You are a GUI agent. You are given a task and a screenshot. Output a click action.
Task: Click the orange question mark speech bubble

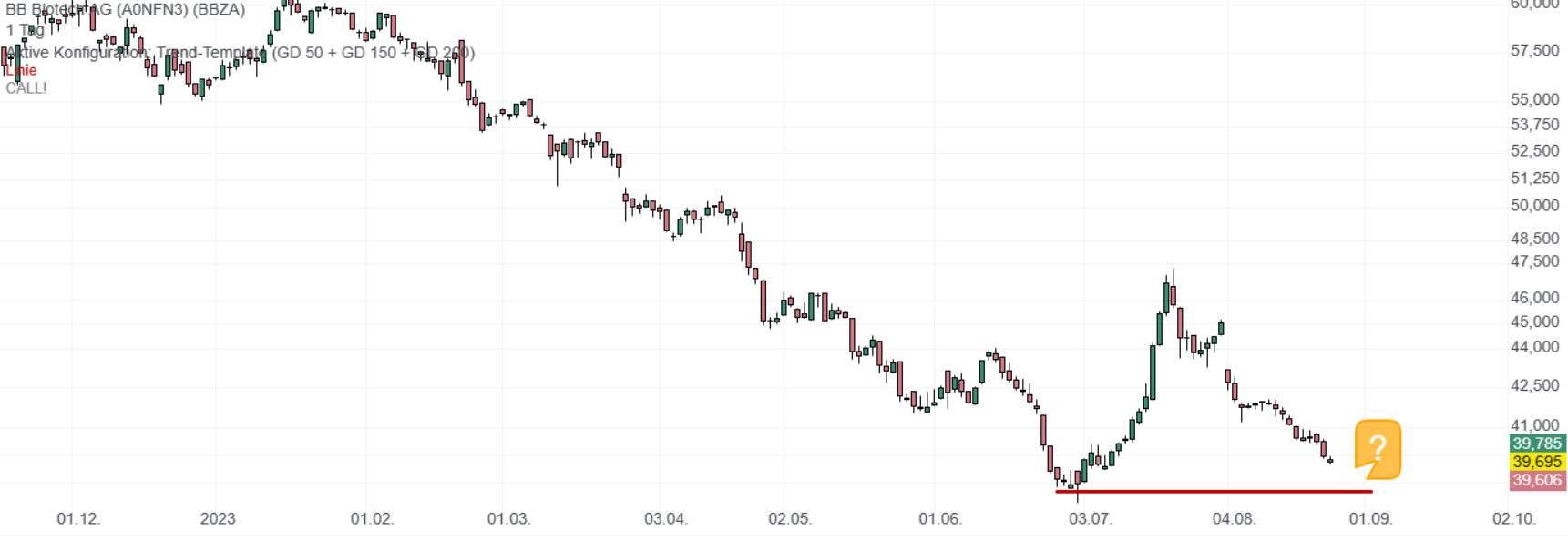(1378, 448)
